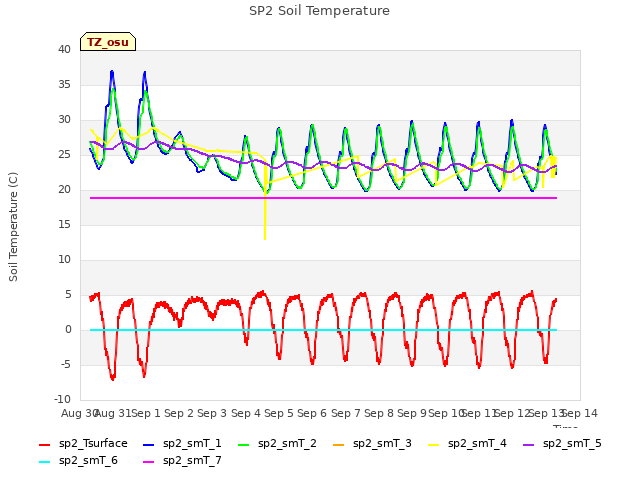This screenshot has height=480, width=640.
Task: Click the Sep 6 x-axis label
Action: pyautogui.click(x=312, y=413)
